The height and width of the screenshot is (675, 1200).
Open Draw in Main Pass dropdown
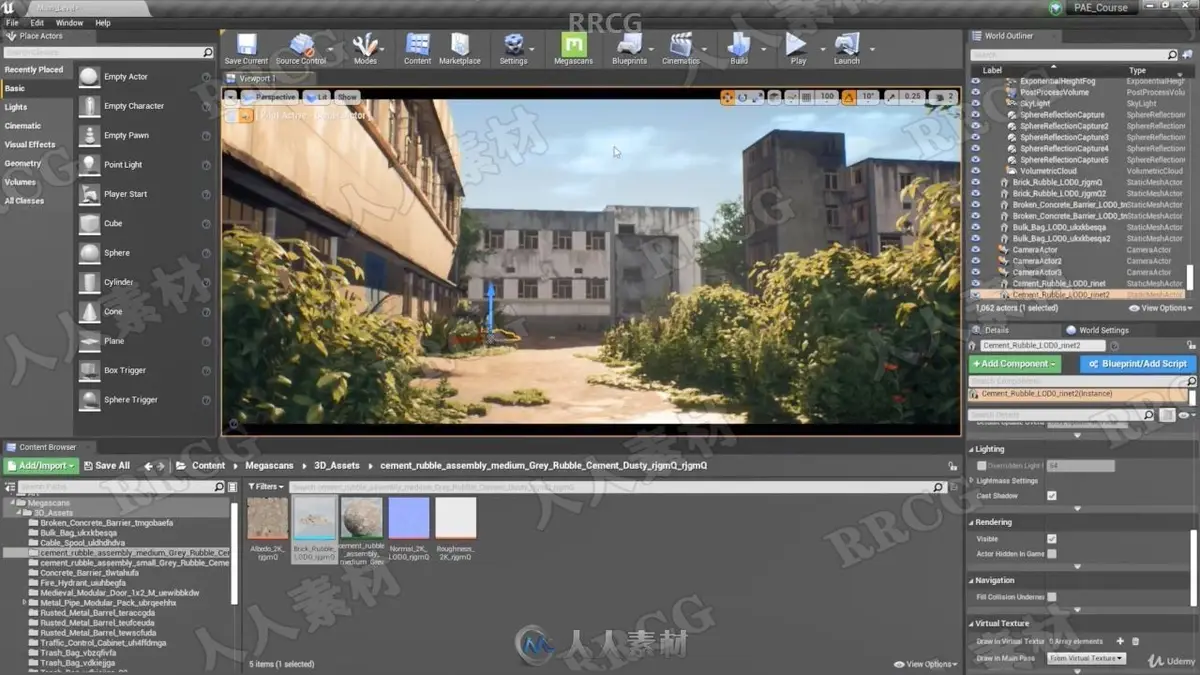[1086, 658]
